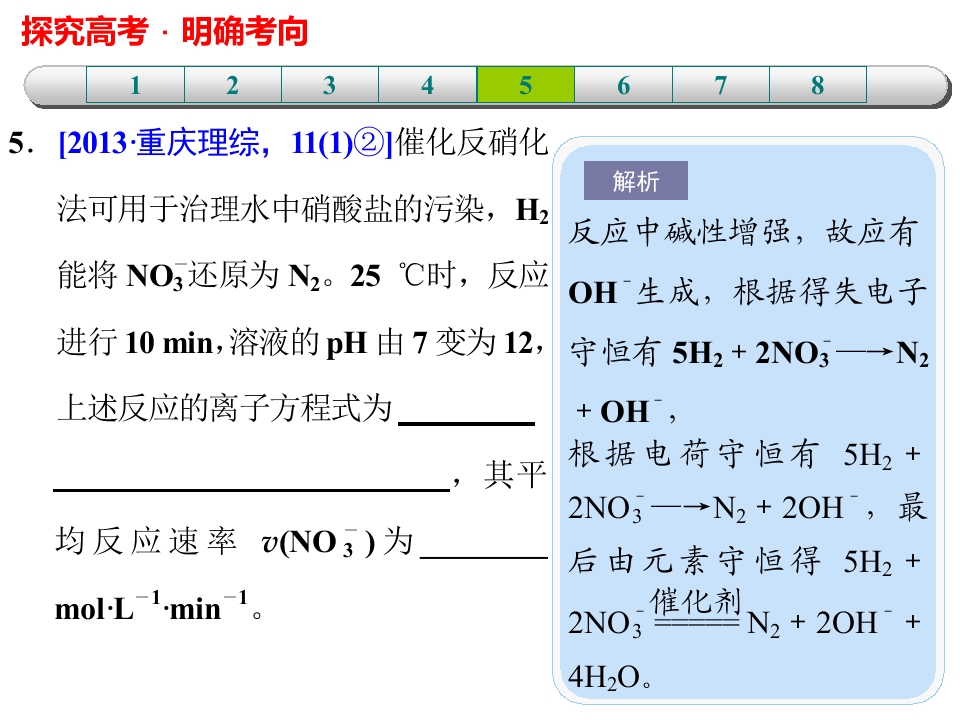Viewport: 960px width, 720px height.
Task: Click the text 进行 10 min
Action: pyautogui.click(x=135, y=343)
